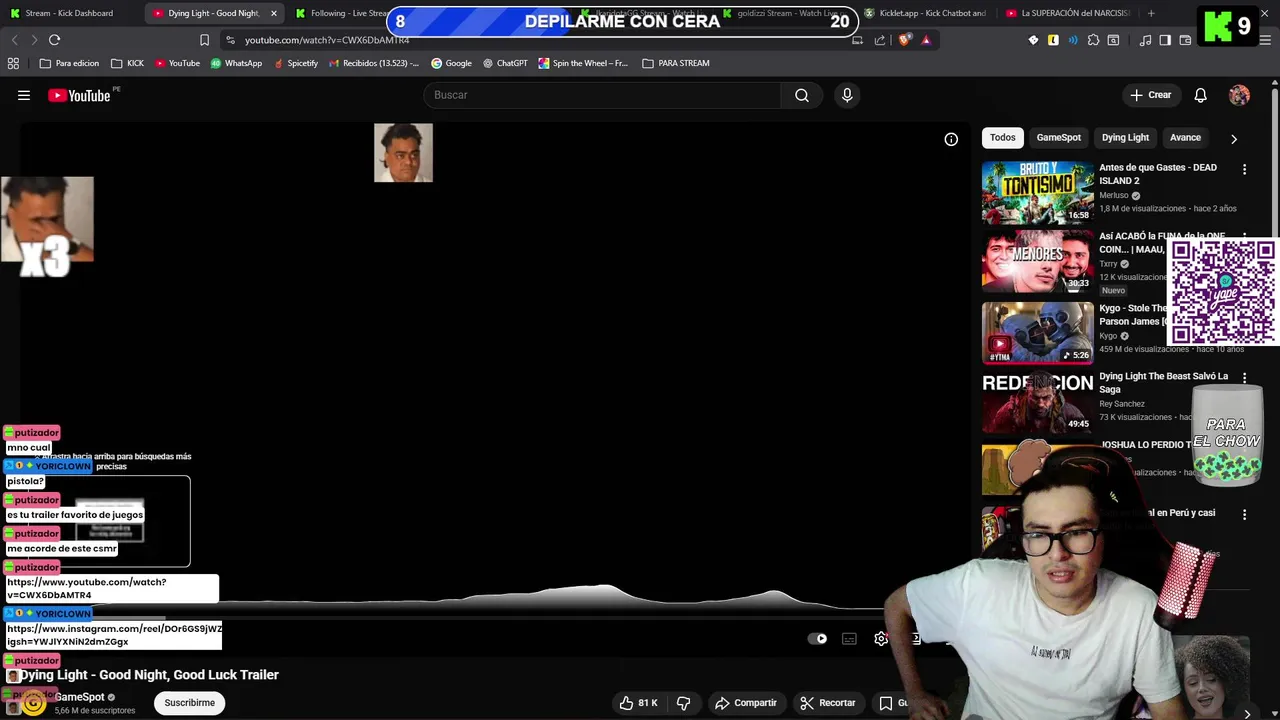Switch to La SUPERACIÓN del NARCISISTA tab
This screenshot has height=720, width=1280.
click(x=1068, y=13)
